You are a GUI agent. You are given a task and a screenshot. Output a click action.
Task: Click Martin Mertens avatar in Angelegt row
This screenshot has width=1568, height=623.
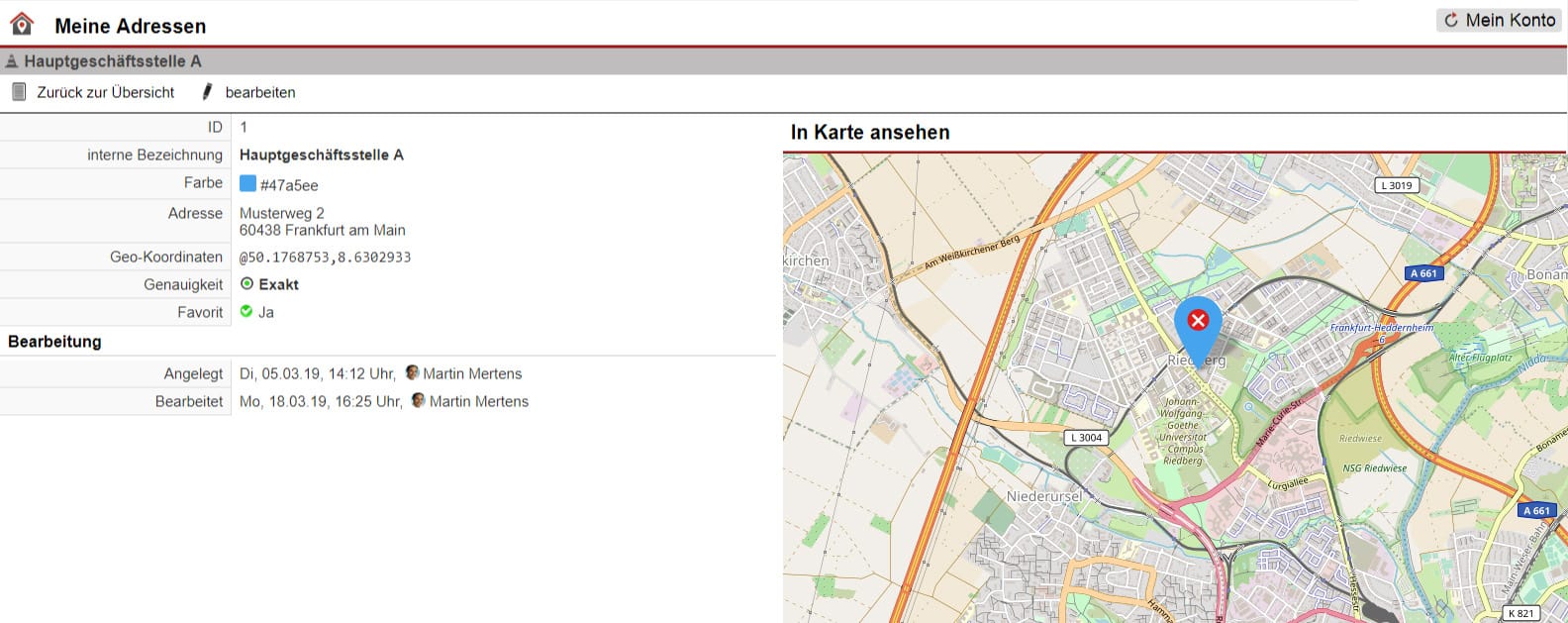coord(412,373)
